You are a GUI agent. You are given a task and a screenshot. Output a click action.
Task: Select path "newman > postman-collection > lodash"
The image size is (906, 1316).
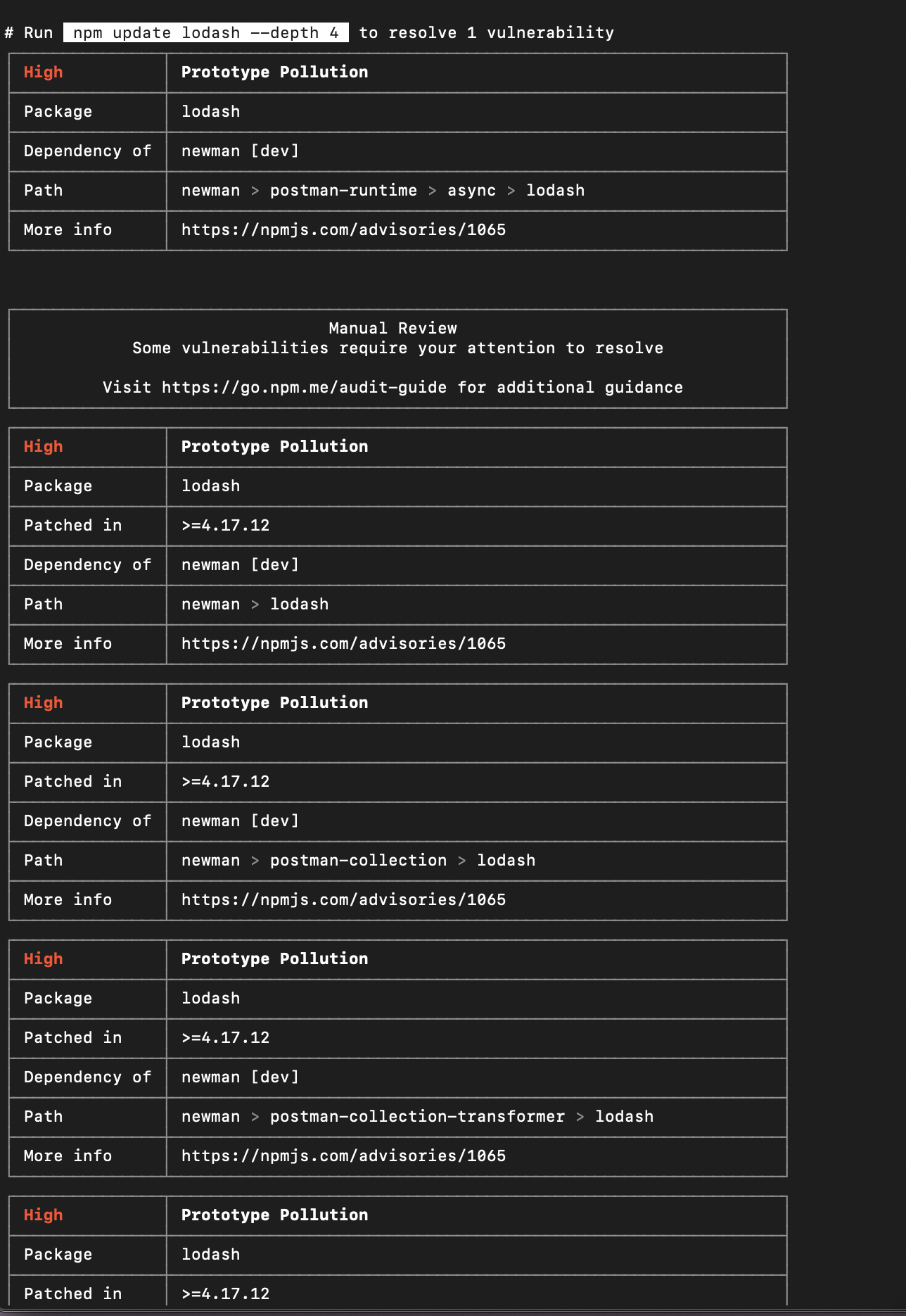358,861
